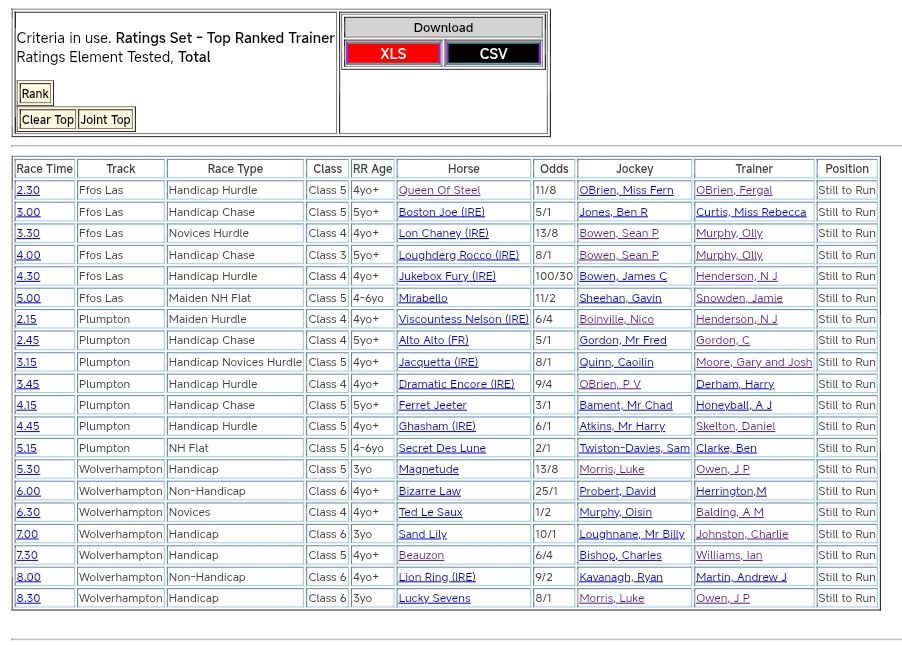Open horse link Lucky Sevens
This screenshot has height=645, width=902.
point(434,598)
